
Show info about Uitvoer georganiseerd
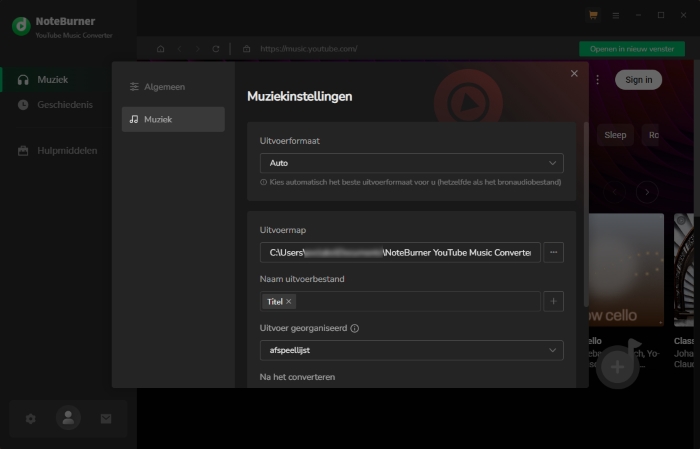click(354, 328)
